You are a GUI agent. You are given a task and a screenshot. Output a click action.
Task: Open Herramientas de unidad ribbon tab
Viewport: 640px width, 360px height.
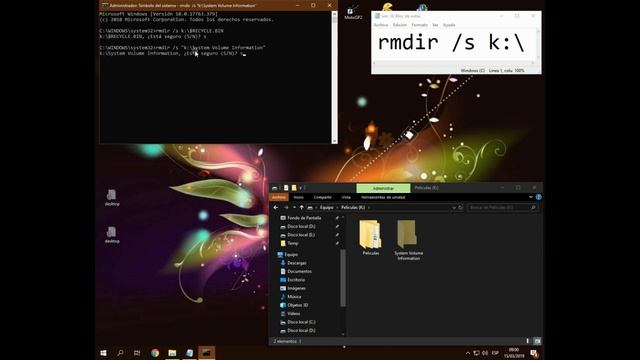pyautogui.click(x=383, y=197)
